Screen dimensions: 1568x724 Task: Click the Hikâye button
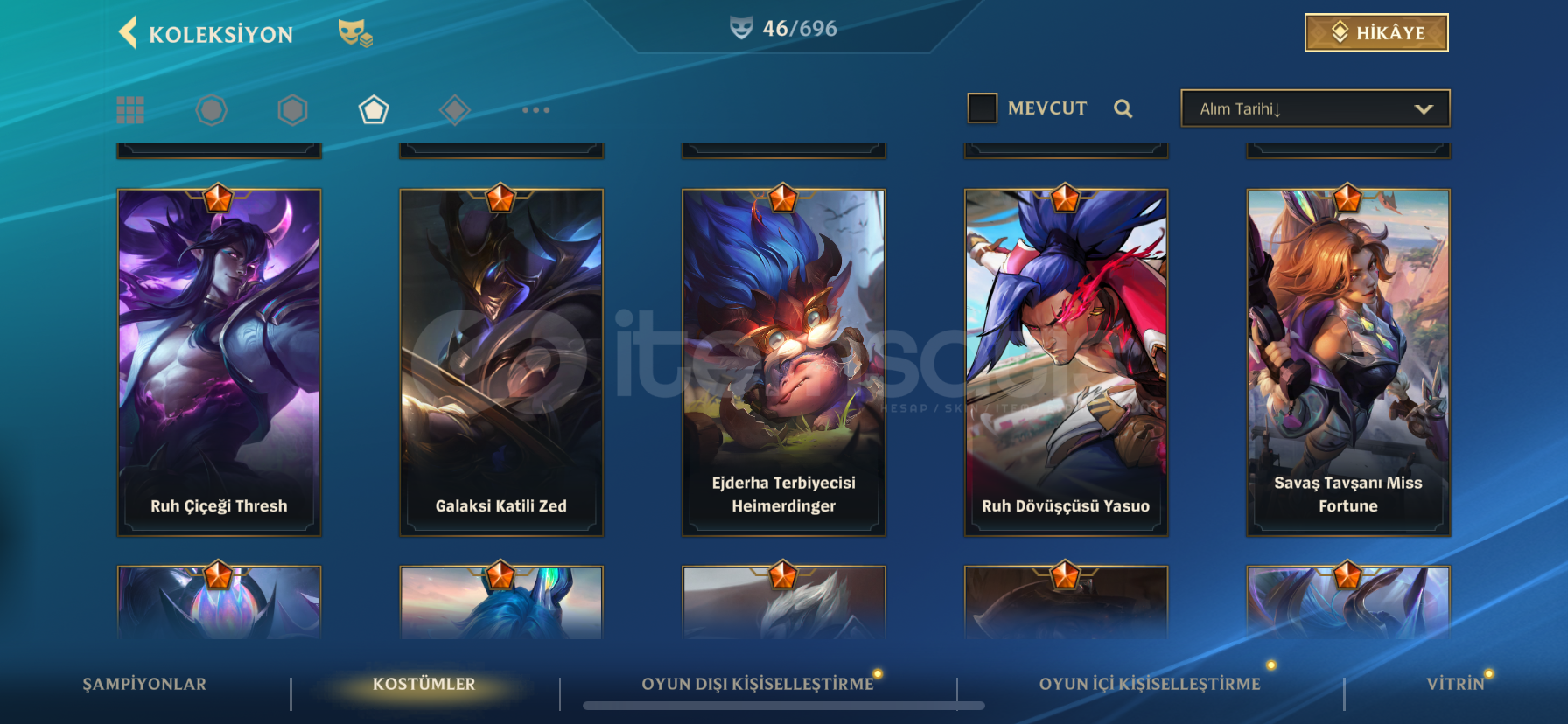coord(1376,33)
